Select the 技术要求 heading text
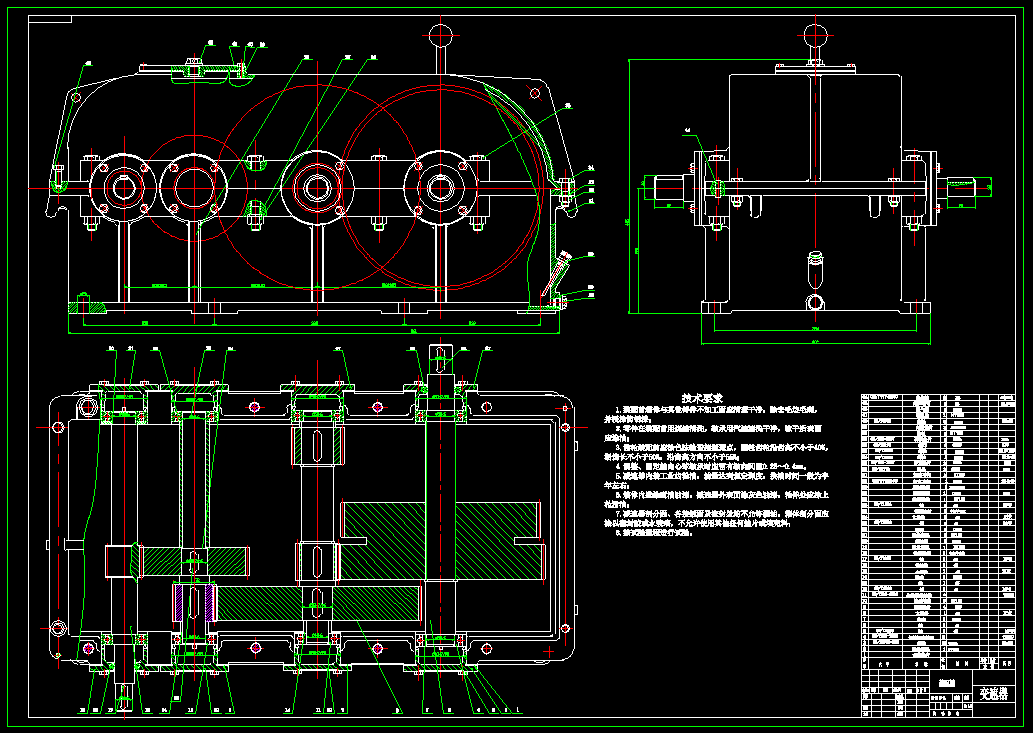The image size is (1033, 733). [702, 398]
